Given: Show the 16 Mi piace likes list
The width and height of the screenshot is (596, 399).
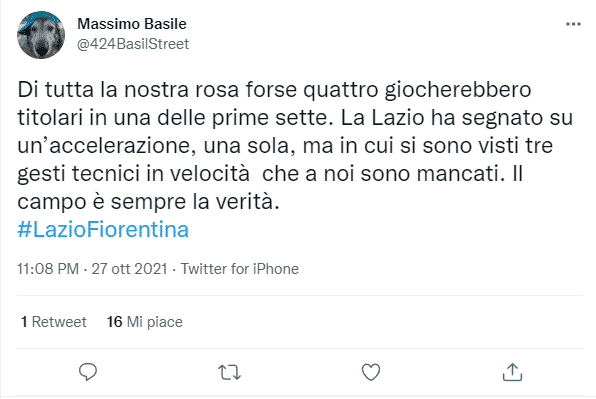Looking at the screenshot, I should [x=144, y=322].
